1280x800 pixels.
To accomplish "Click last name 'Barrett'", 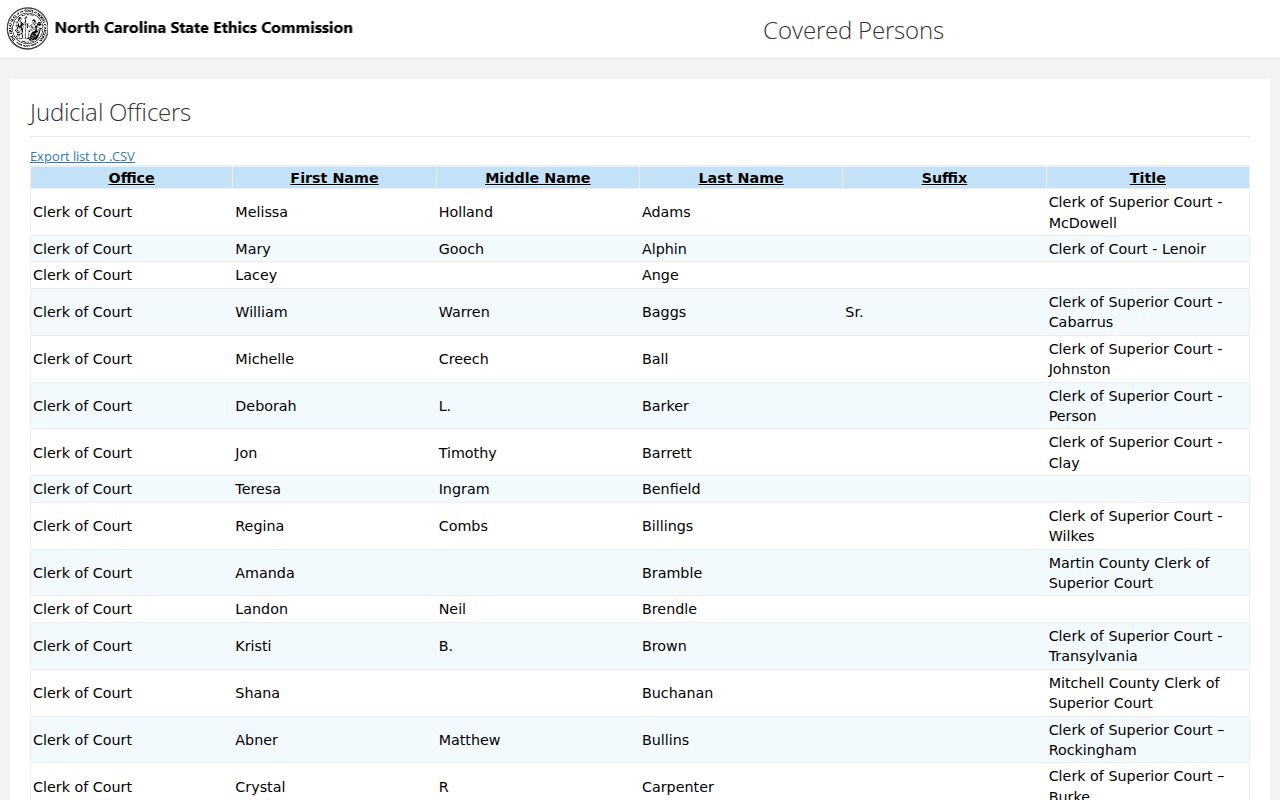I will click(x=667, y=453).
